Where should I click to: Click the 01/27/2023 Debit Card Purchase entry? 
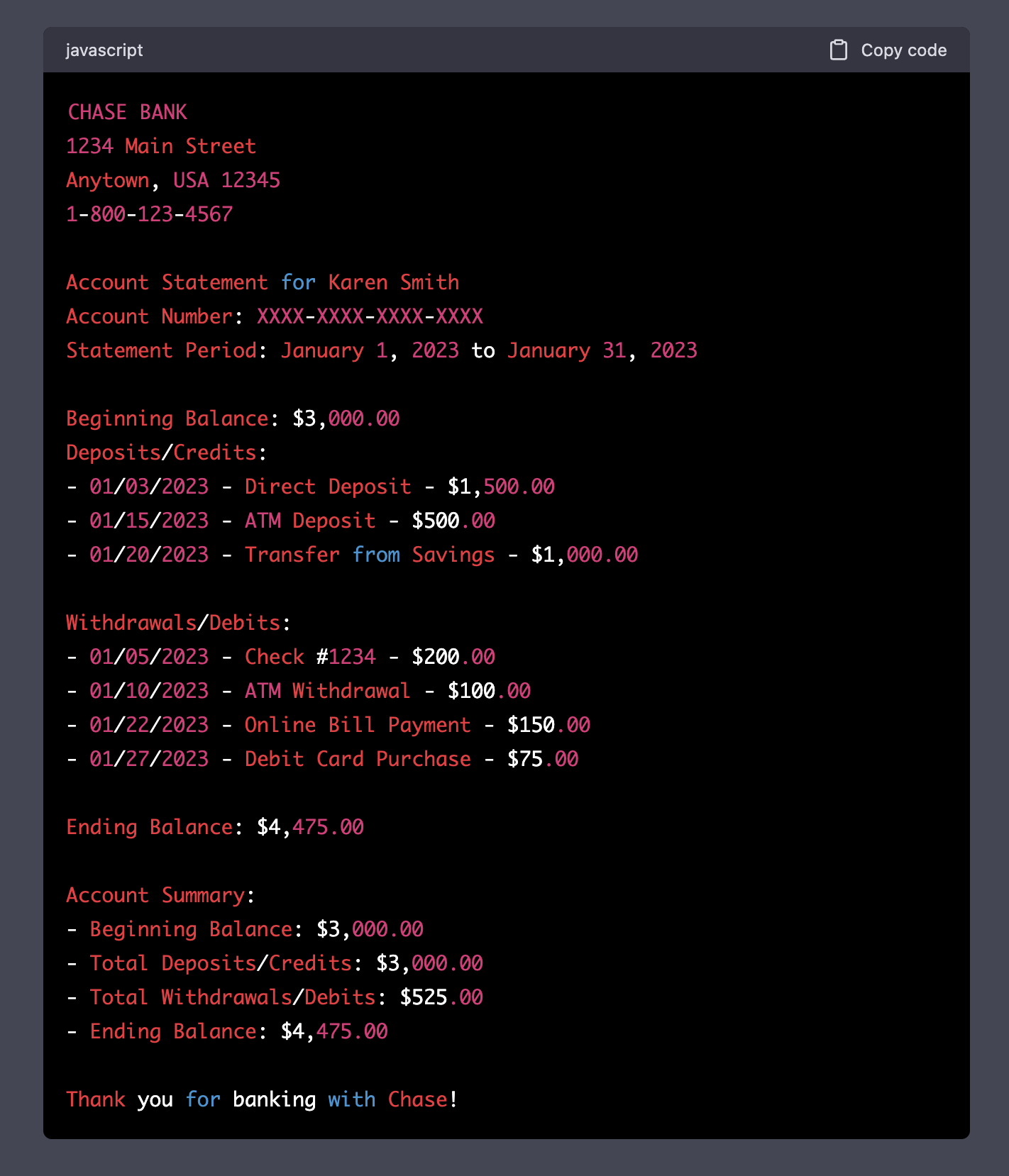pos(322,759)
